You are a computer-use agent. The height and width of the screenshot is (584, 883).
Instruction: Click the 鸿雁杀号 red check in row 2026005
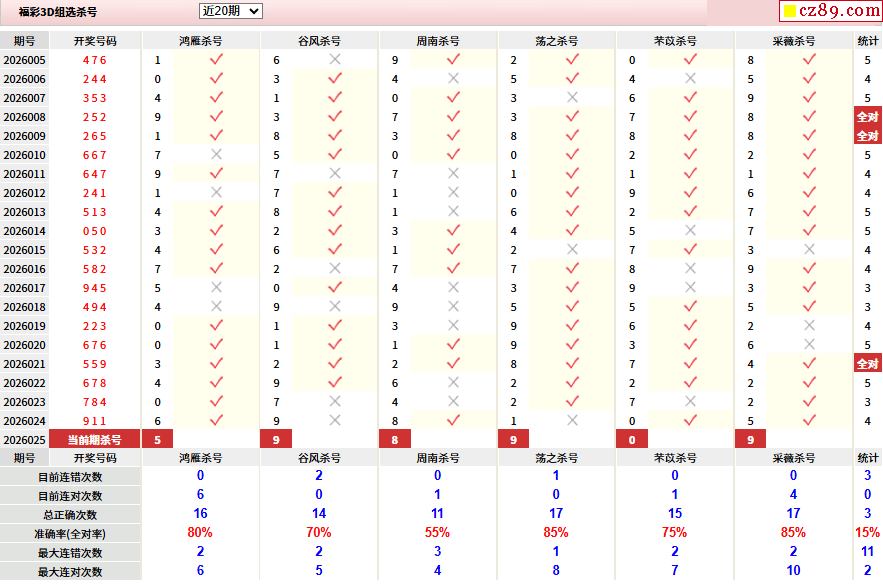[216, 59]
